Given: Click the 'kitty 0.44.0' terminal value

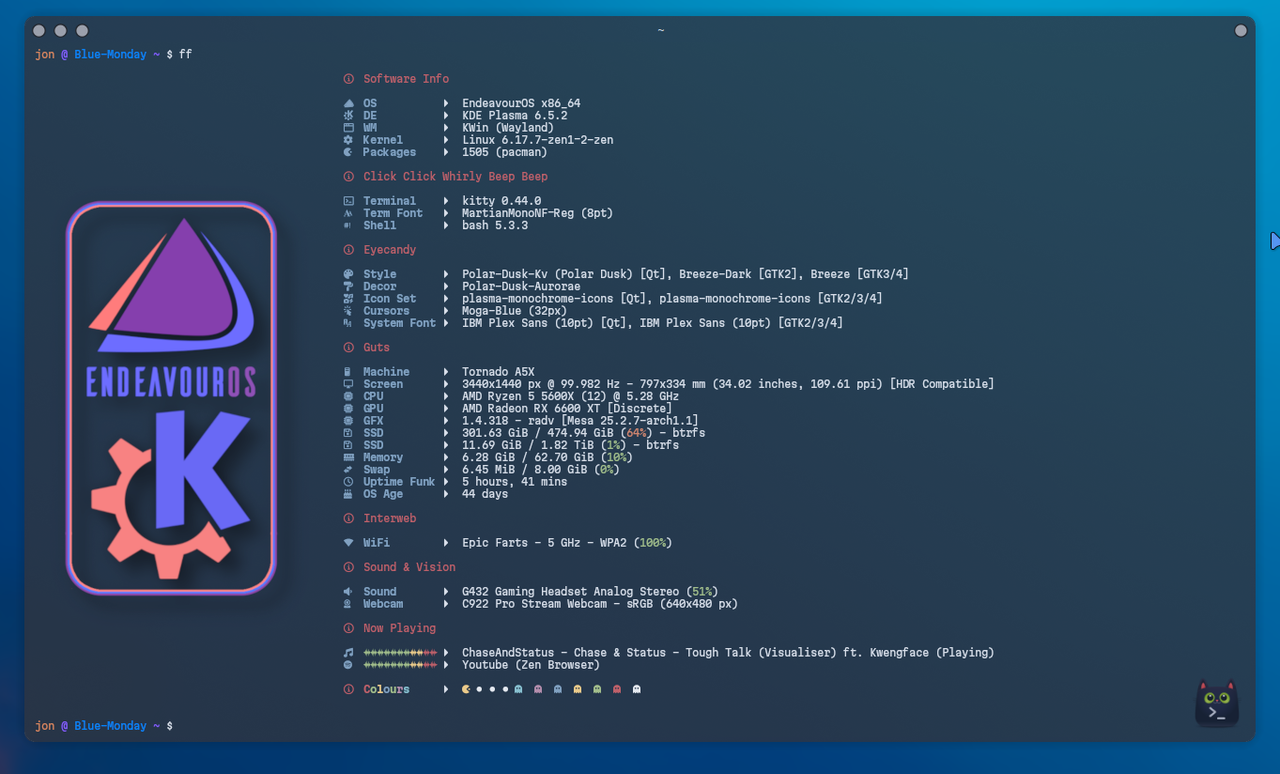Looking at the screenshot, I should [501, 201].
